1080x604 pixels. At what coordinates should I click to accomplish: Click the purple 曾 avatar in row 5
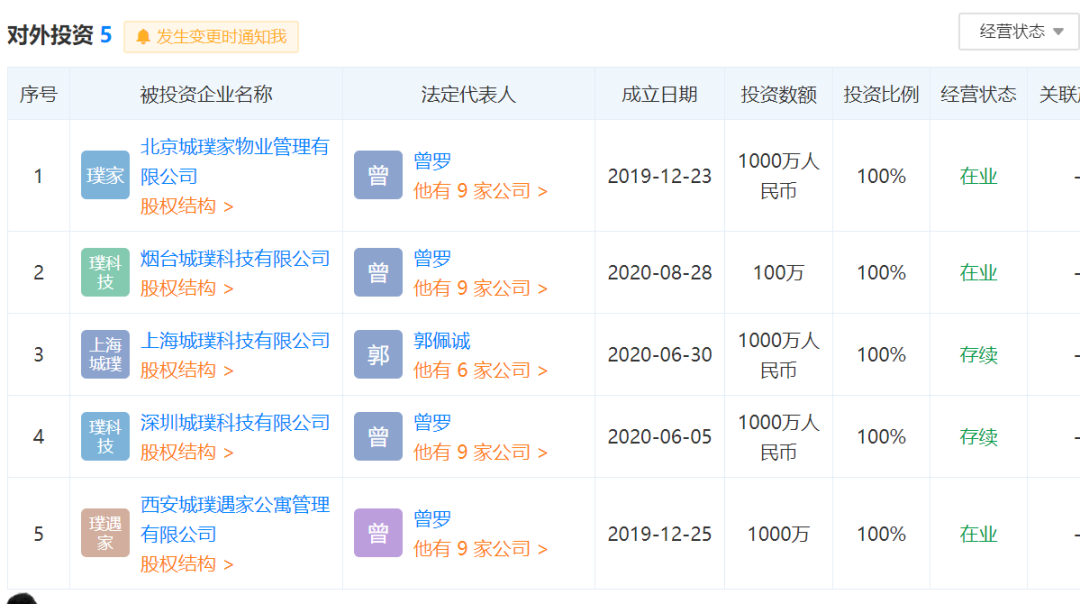point(378,533)
